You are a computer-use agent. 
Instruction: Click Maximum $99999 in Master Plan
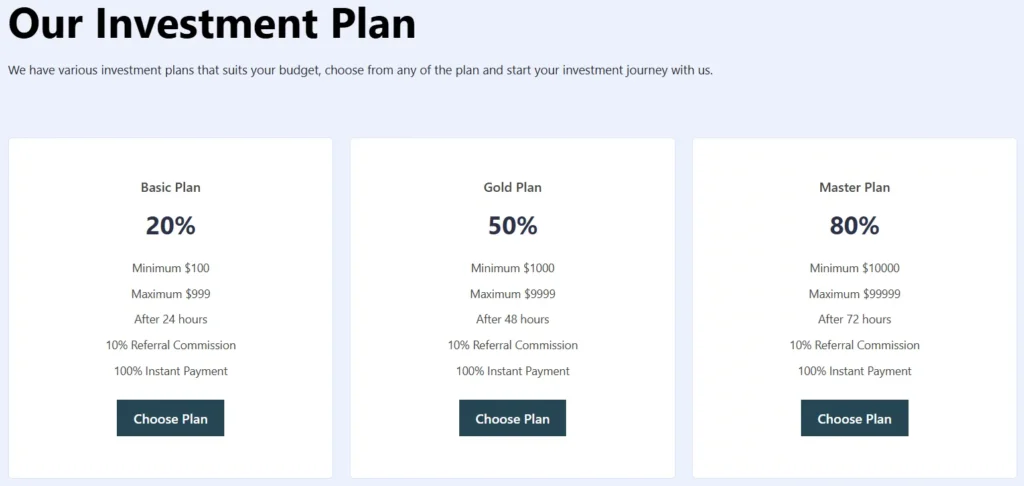(854, 294)
